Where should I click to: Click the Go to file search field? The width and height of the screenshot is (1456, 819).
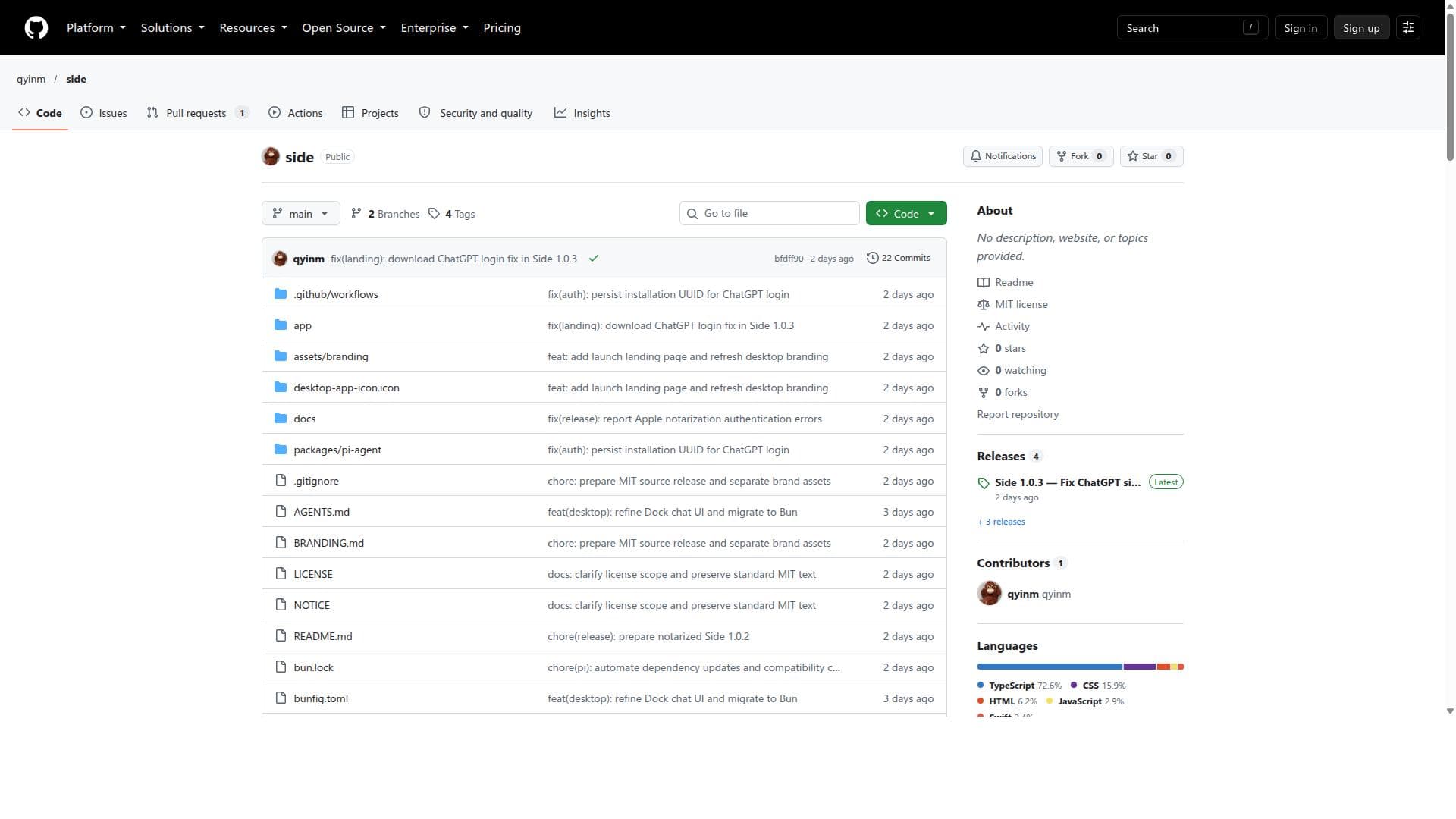[770, 214]
